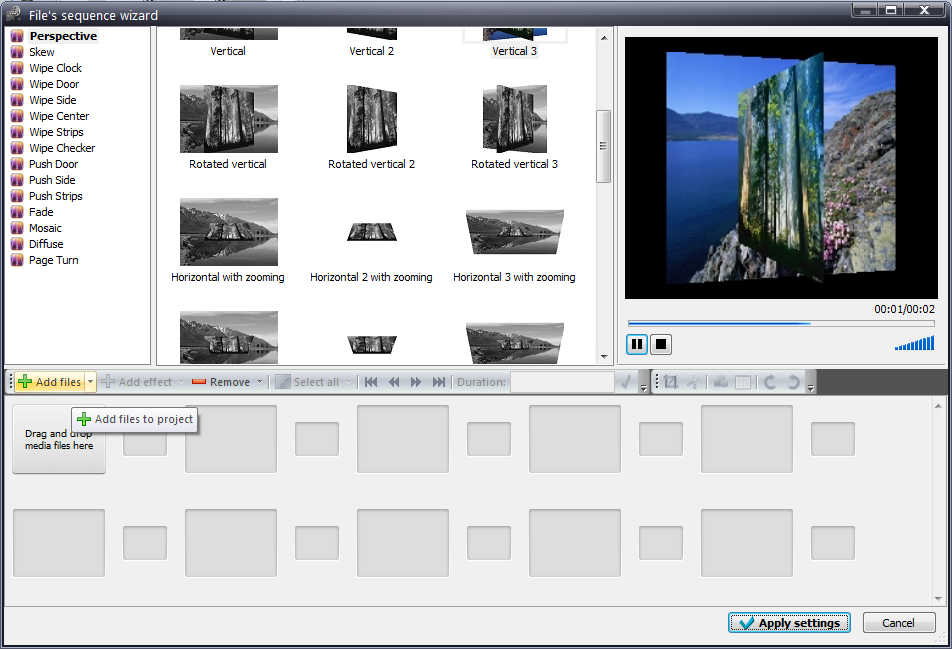Pick the Horizontal with zooming effect thumbnail
The height and width of the screenshot is (649, 952).
pyautogui.click(x=228, y=233)
